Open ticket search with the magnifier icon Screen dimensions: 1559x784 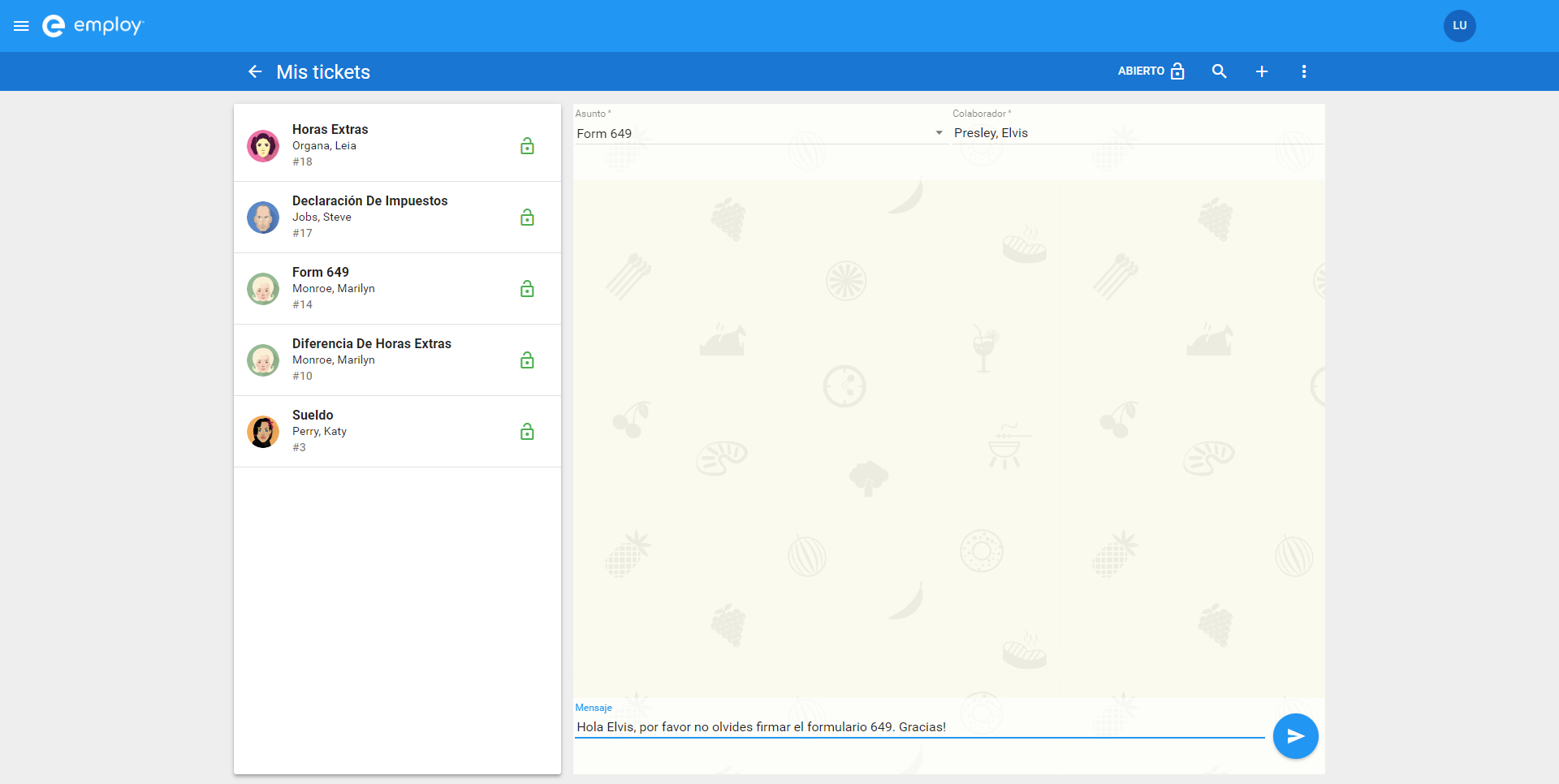click(1219, 71)
